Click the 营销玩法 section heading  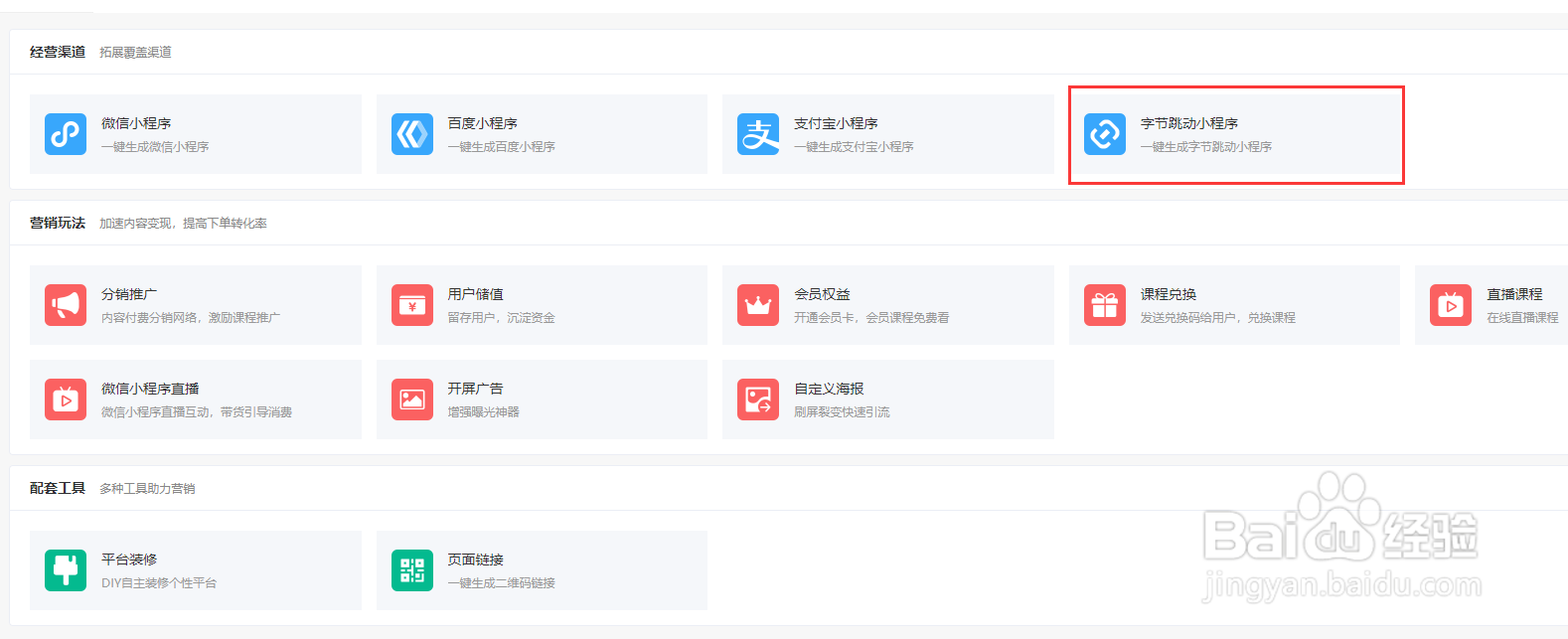(x=58, y=223)
